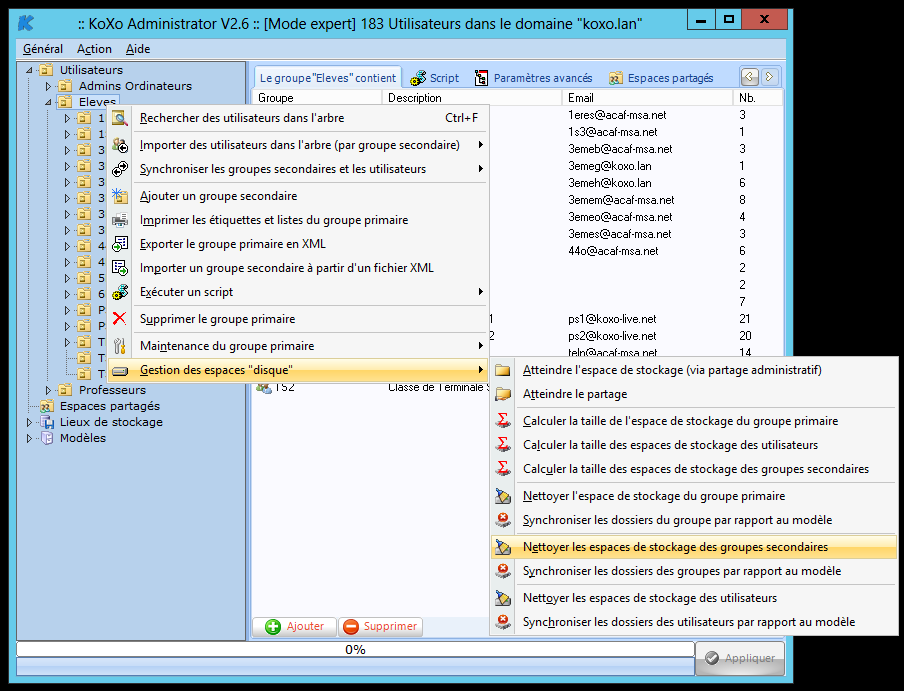Click the XML import icon
Image resolution: width=904 pixels, height=691 pixels.
pos(120,268)
